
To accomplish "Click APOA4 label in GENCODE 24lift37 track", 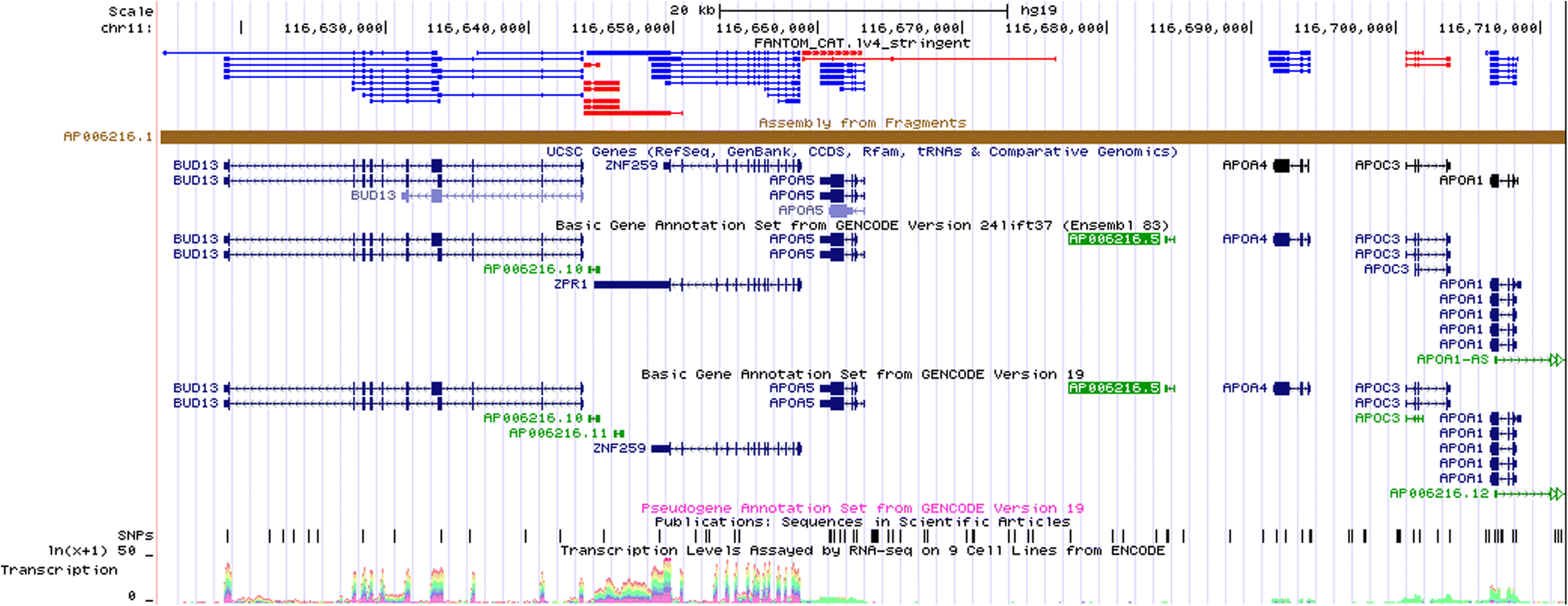I will (x=1245, y=239).
